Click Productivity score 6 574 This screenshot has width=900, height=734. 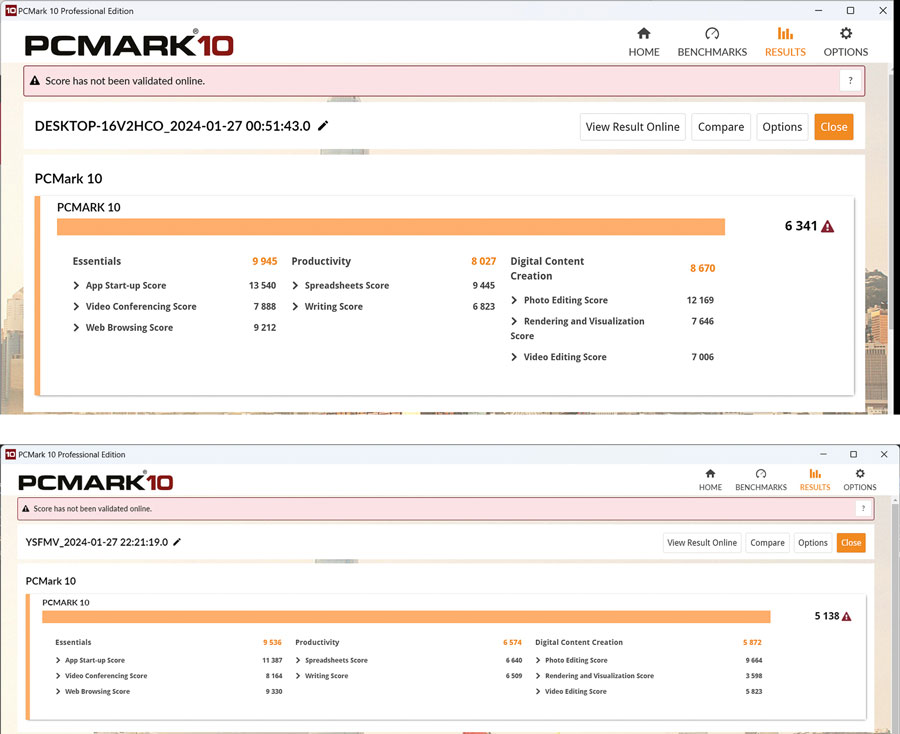pyautogui.click(x=513, y=642)
